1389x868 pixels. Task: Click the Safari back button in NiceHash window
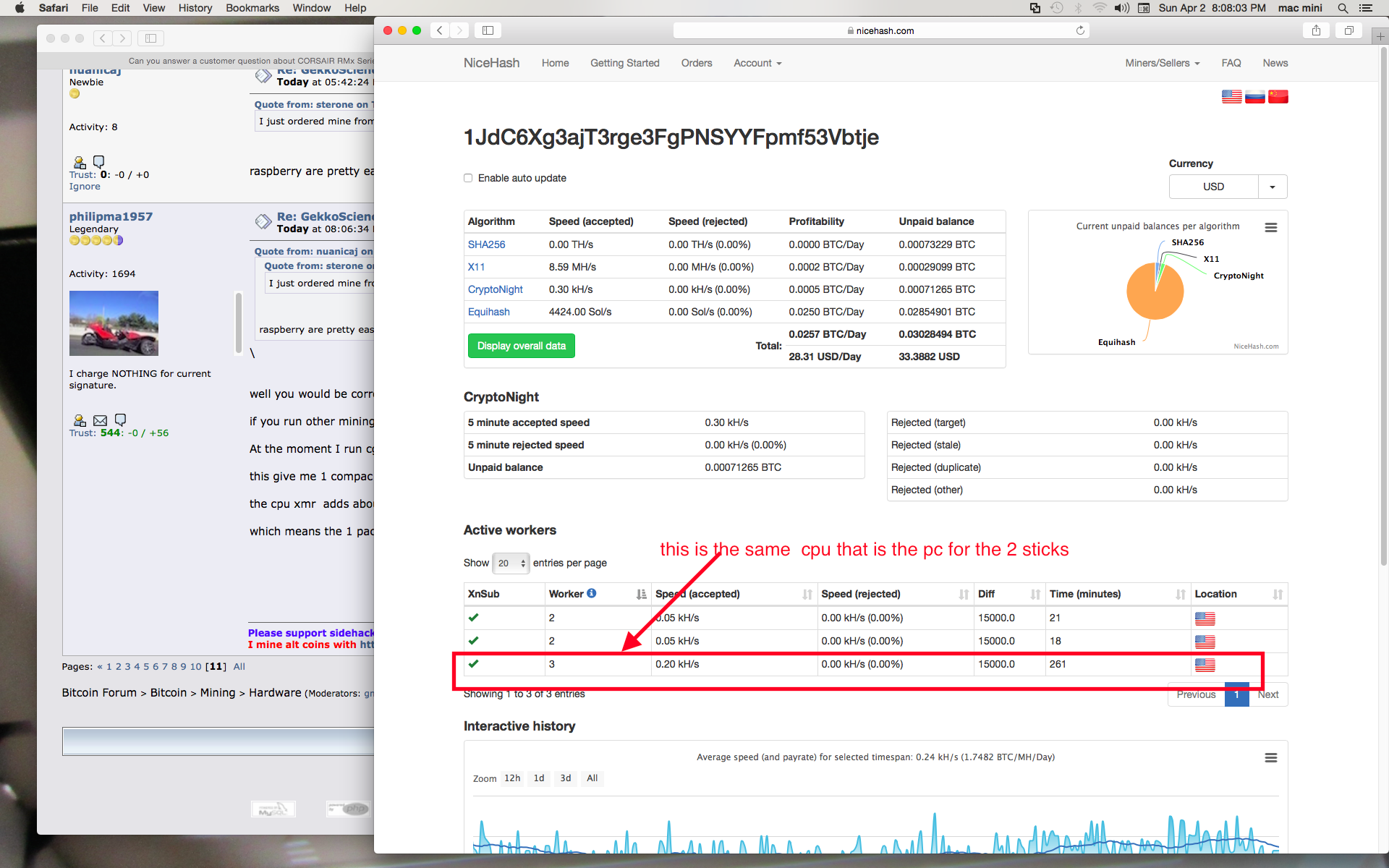(x=440, y=30)
